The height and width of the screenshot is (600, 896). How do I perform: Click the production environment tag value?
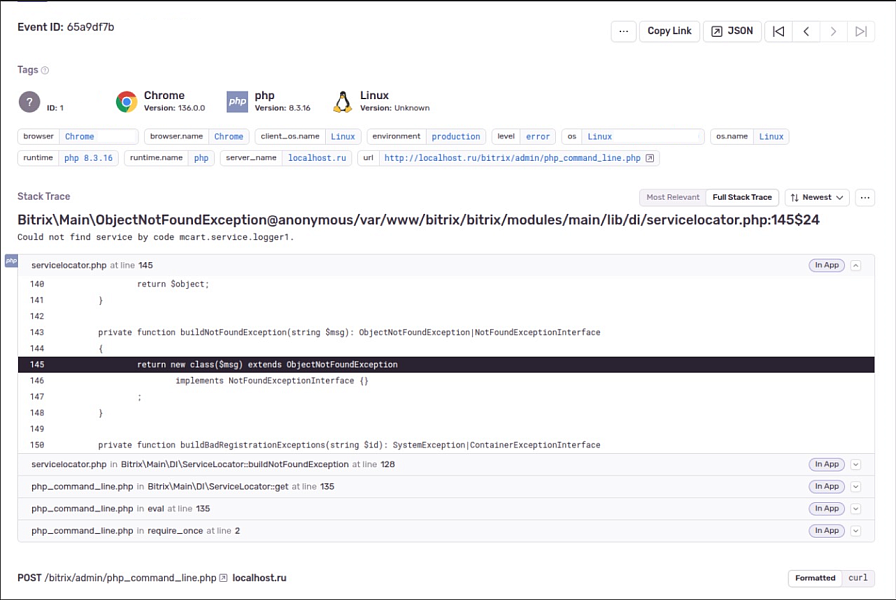[x=456, y=136]
